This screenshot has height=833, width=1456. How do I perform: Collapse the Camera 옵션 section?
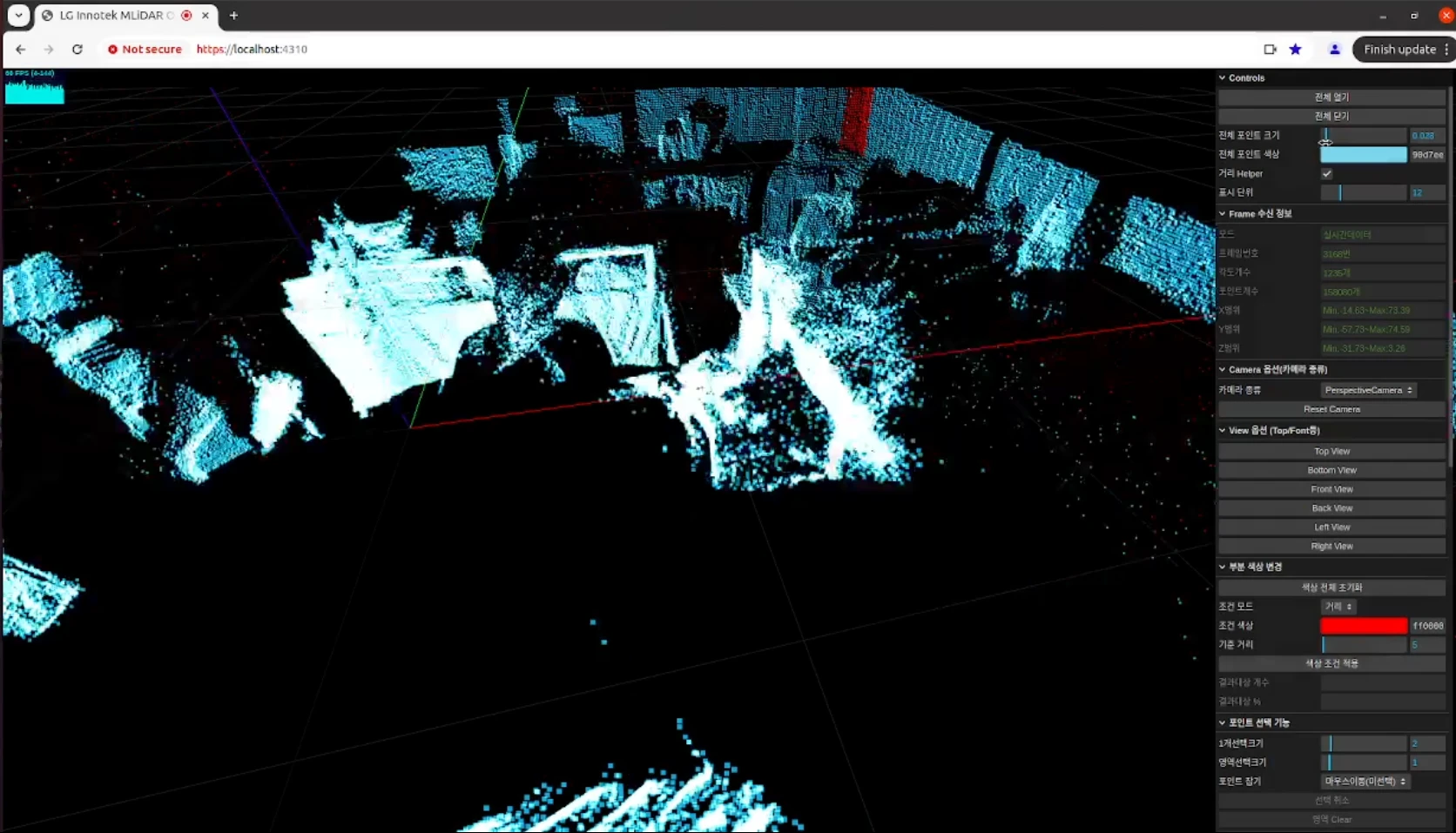(x=1331, y=370)
